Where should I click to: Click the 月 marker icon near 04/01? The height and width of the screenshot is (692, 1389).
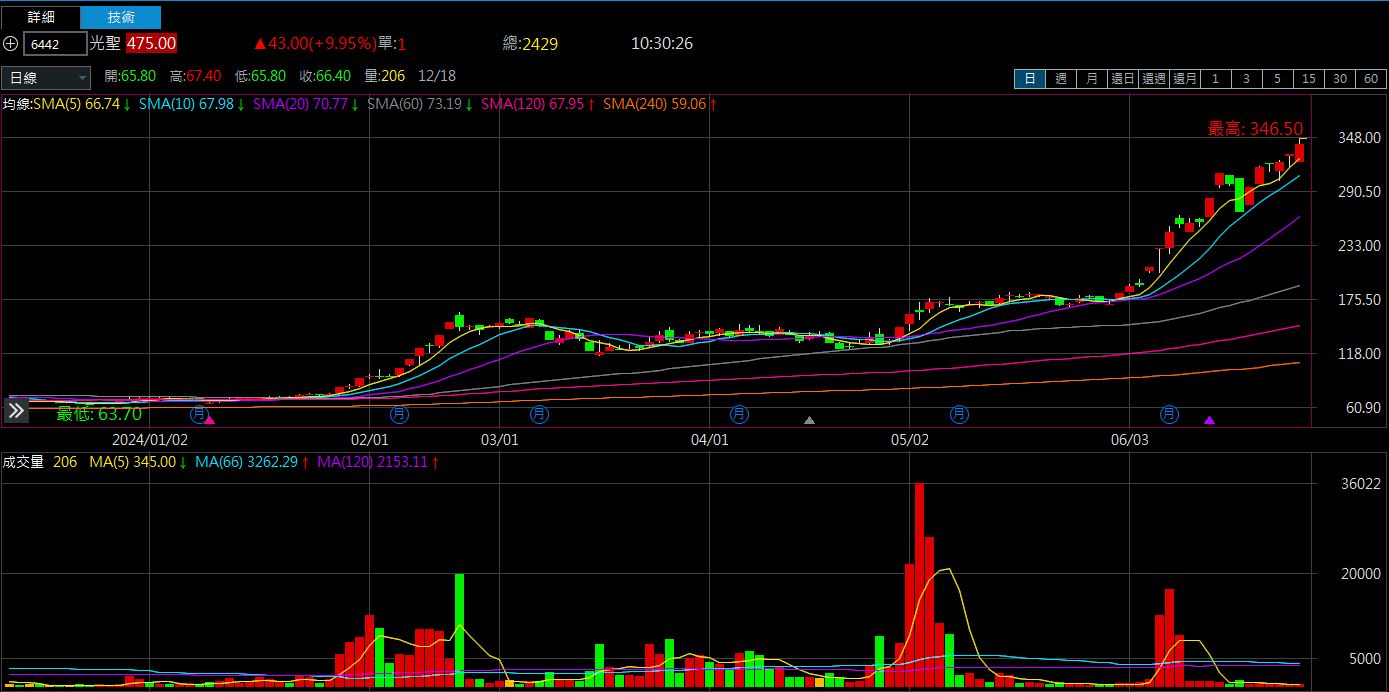tap(739, 413)
